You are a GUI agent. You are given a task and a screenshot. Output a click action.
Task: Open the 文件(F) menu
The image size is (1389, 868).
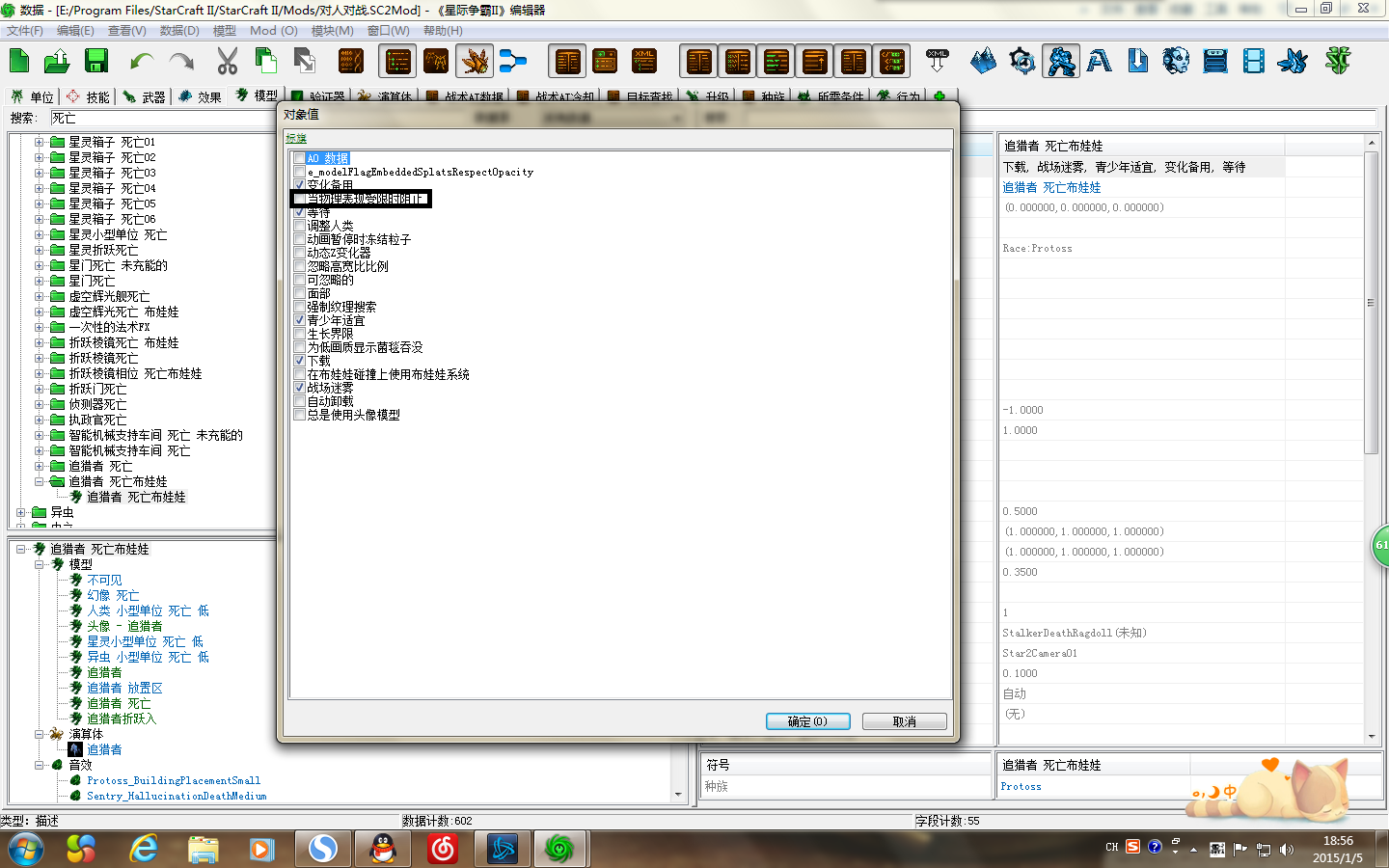25,31
